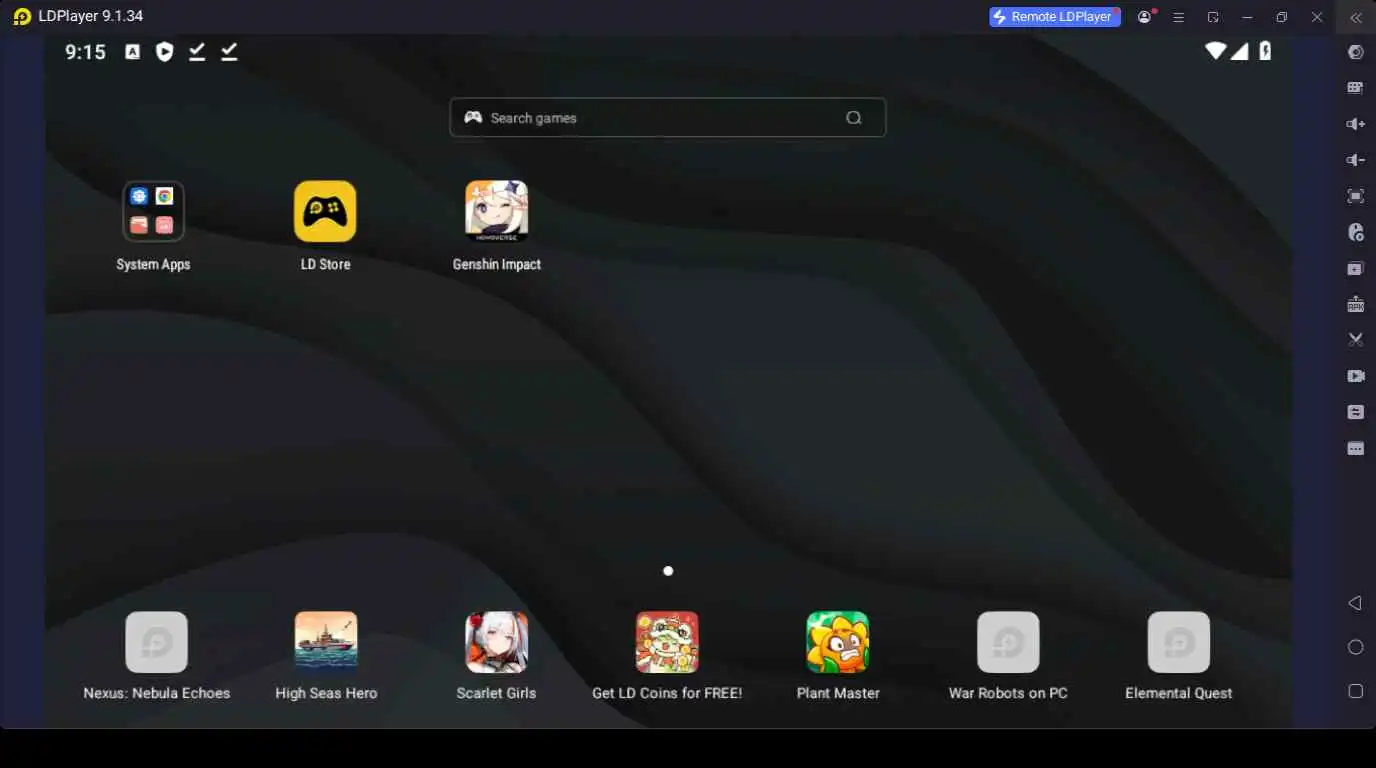Click the Search games input field
The width and height of the screenshot is (1376, 768).
(667, 117)
